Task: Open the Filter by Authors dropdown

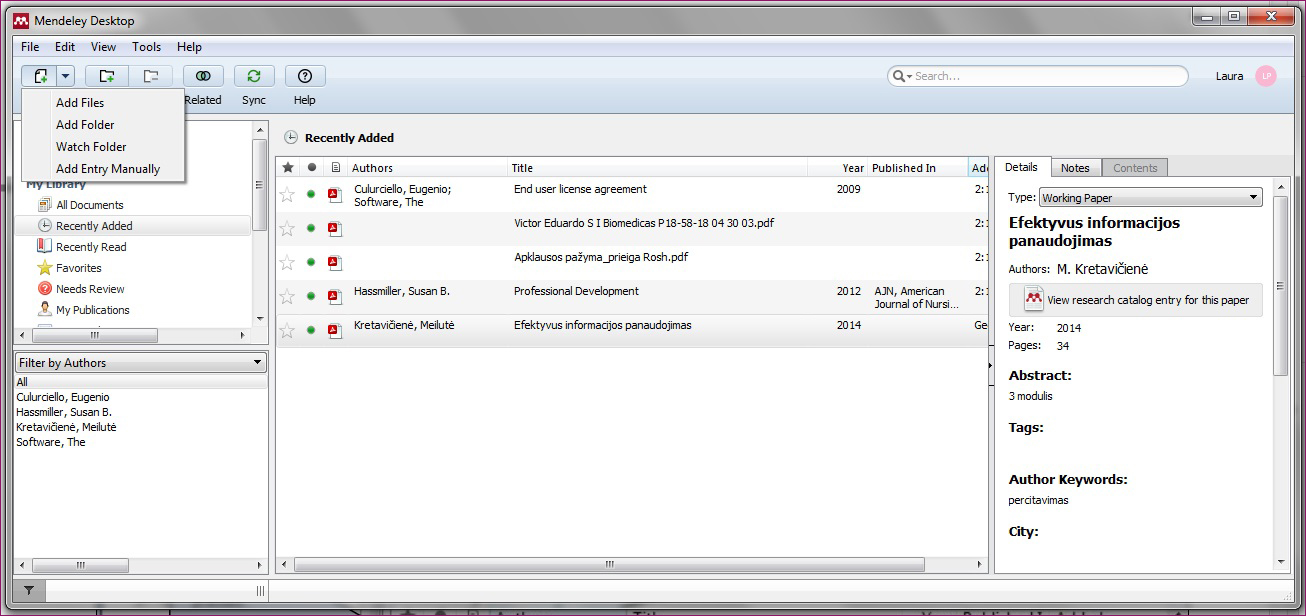Action: click(x=141, y=363)
